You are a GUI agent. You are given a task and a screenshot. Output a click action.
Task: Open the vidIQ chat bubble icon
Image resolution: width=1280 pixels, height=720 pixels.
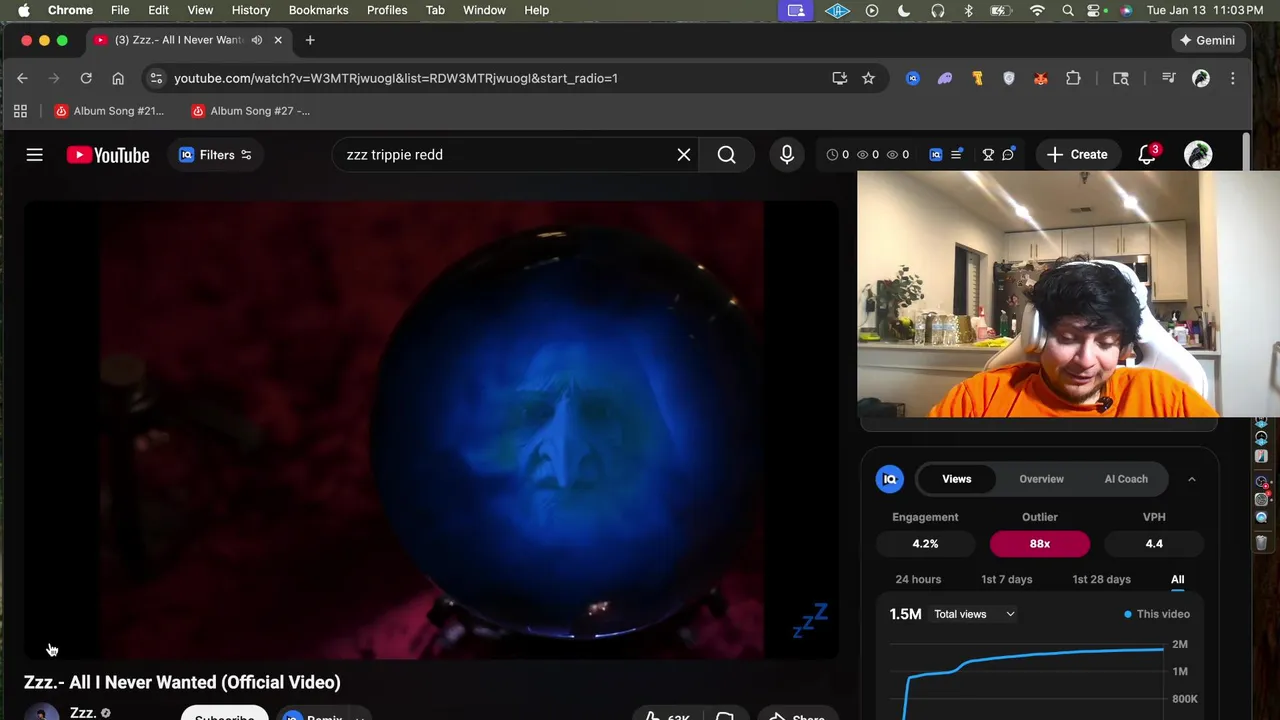(x=1008, y=155)
